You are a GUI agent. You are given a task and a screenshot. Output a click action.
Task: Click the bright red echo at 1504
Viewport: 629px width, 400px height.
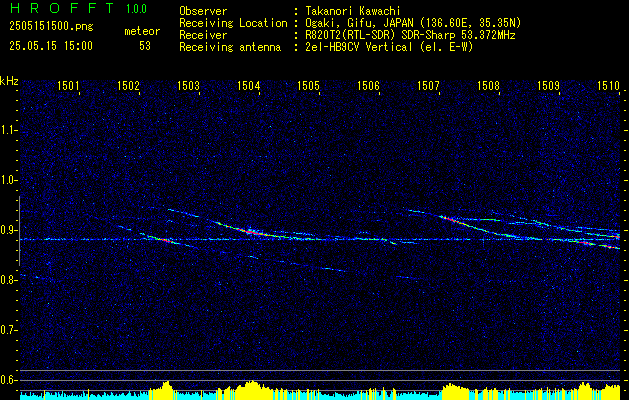[x=254, y=232]
